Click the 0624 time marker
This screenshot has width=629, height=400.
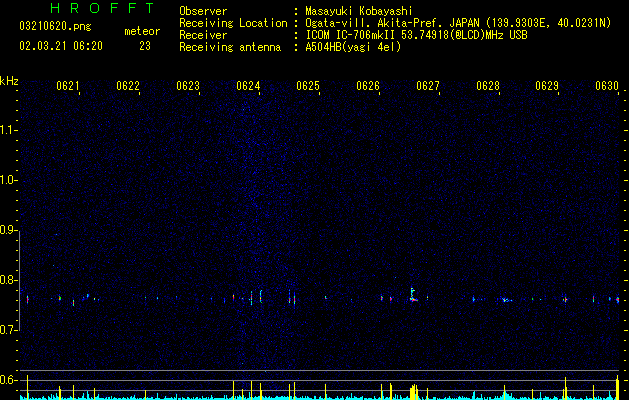click(248, 86)
